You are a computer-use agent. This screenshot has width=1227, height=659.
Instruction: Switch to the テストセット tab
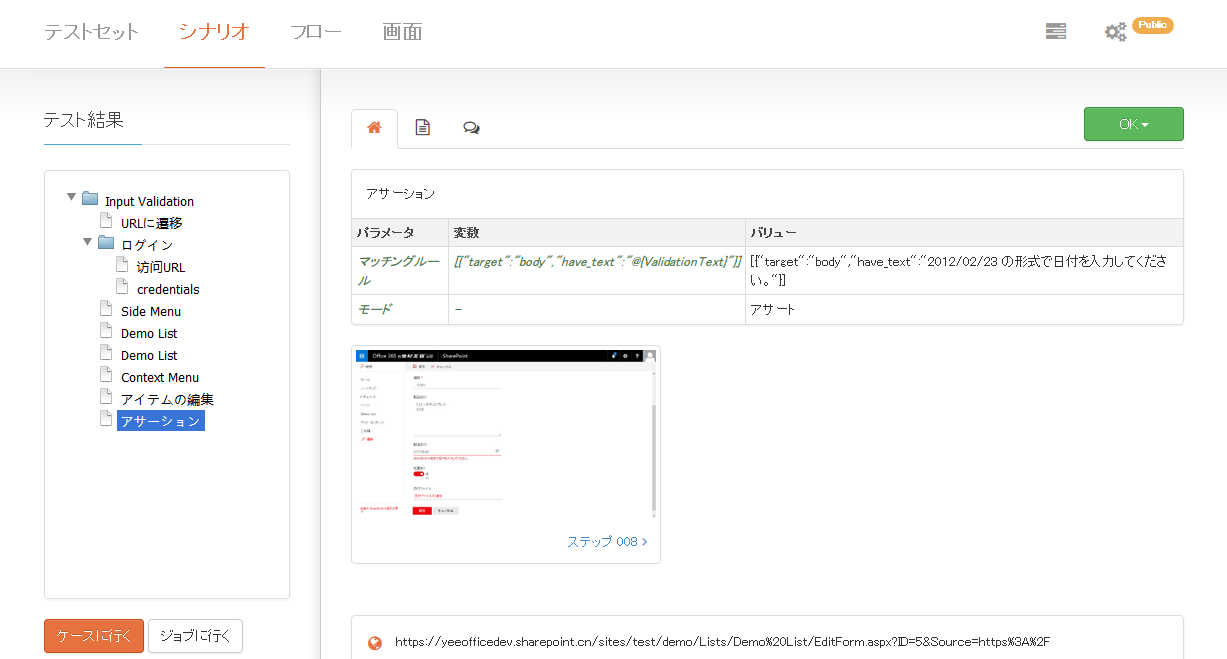click(x=91, y=32)
